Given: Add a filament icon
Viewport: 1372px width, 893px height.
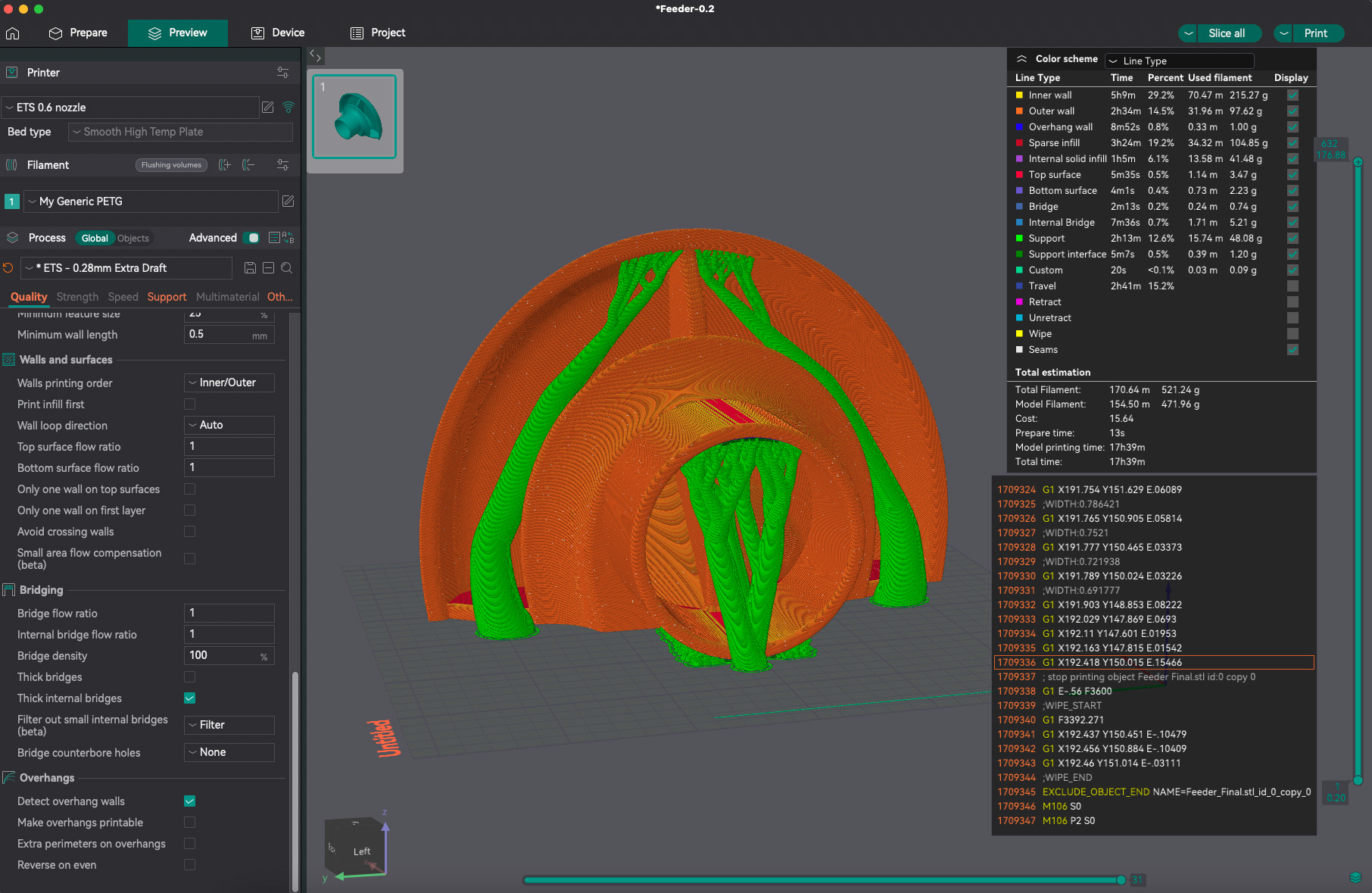Looking at the screenshot, I should (x=225, y=165).
